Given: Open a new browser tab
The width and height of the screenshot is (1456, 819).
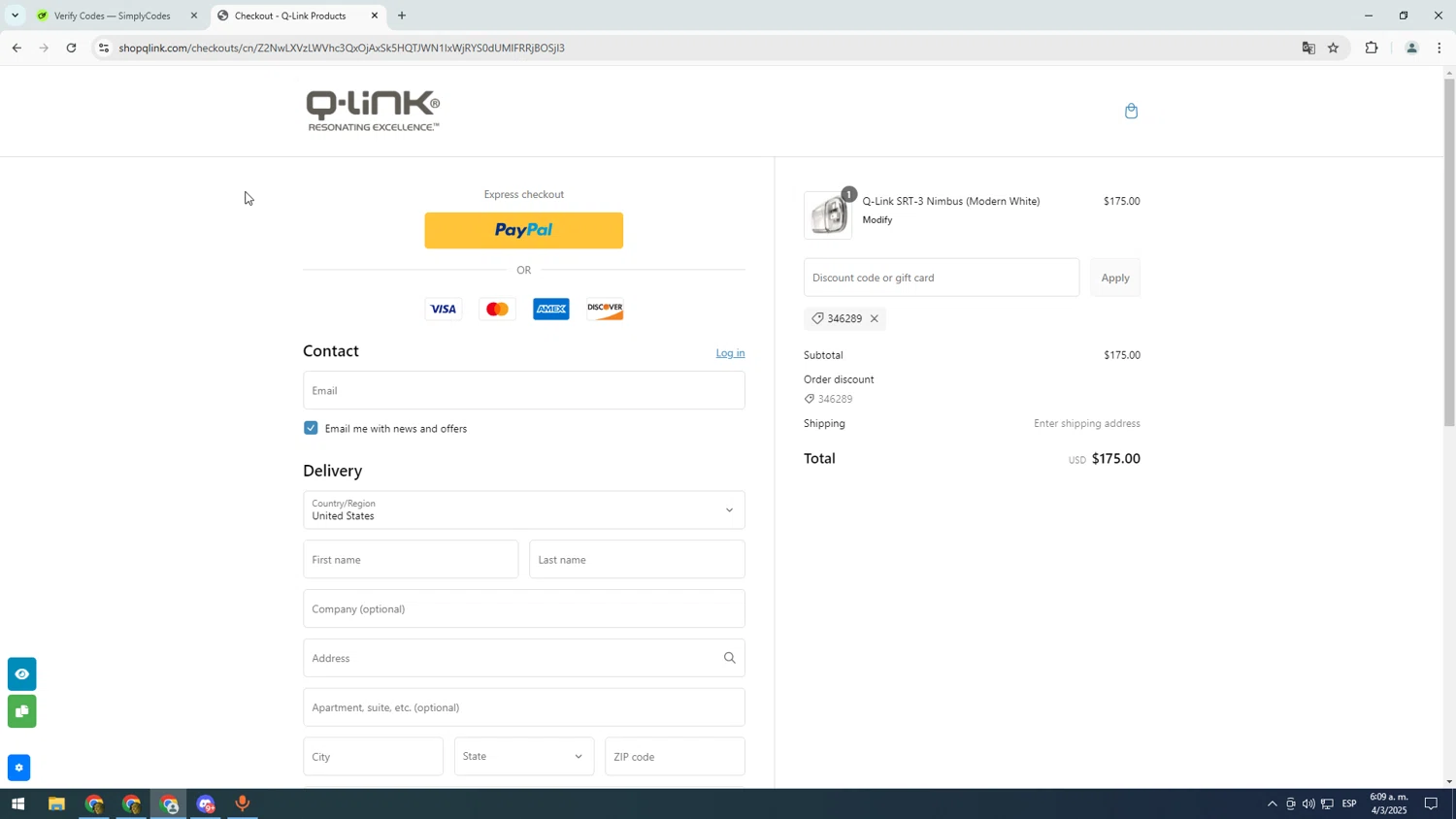Looking at the screenshot, I should pos(402,16).
